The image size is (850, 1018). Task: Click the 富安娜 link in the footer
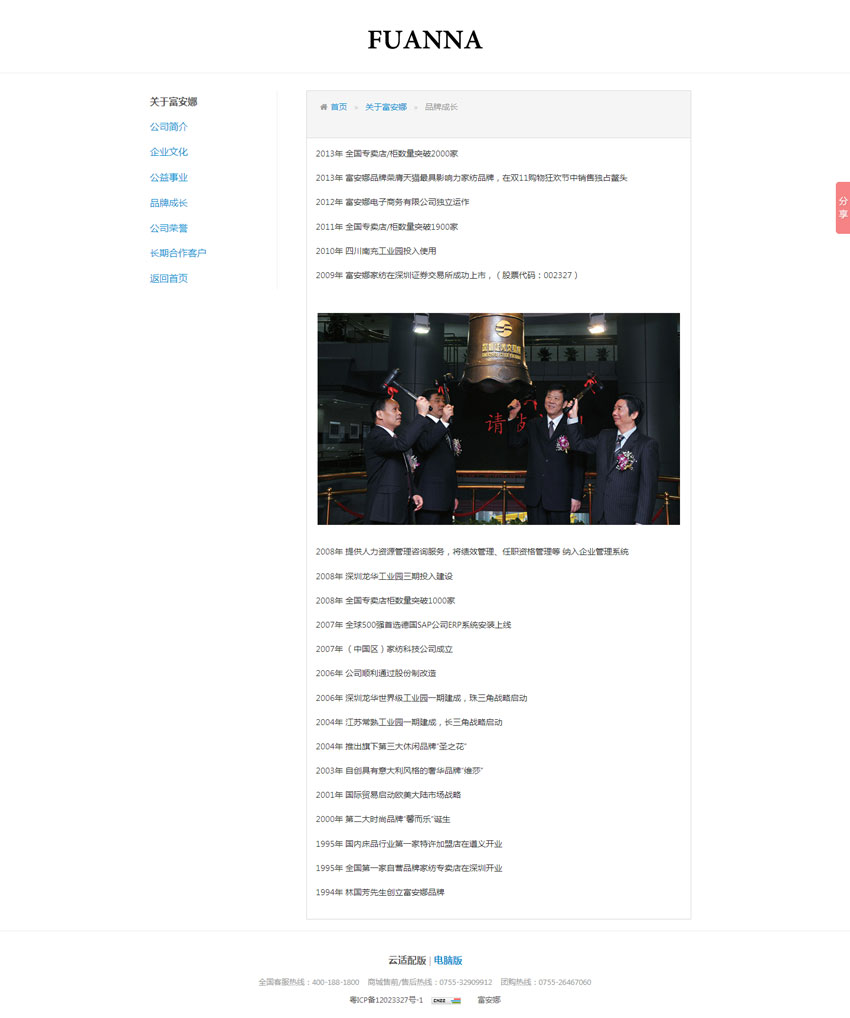[x=489, y=1000]
